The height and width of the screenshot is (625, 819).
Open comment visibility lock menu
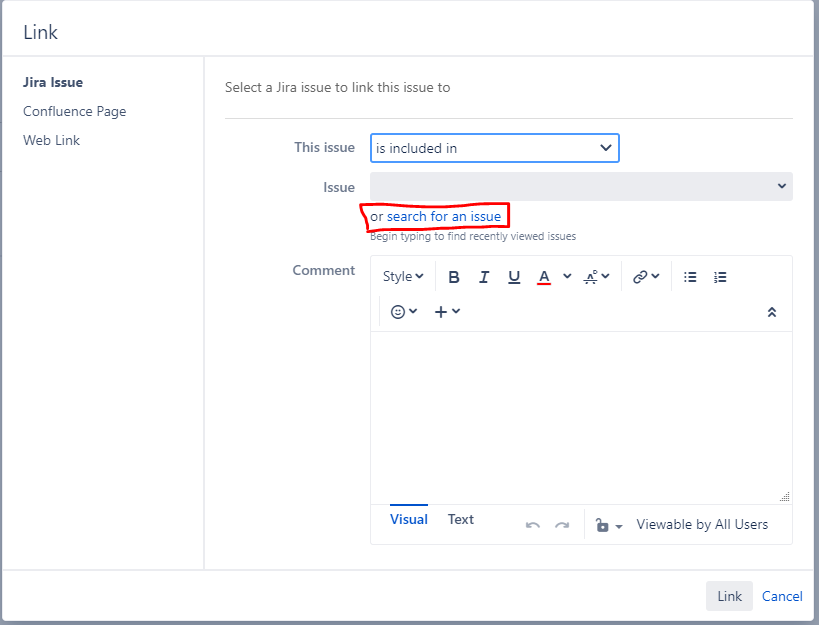[609, 525]
